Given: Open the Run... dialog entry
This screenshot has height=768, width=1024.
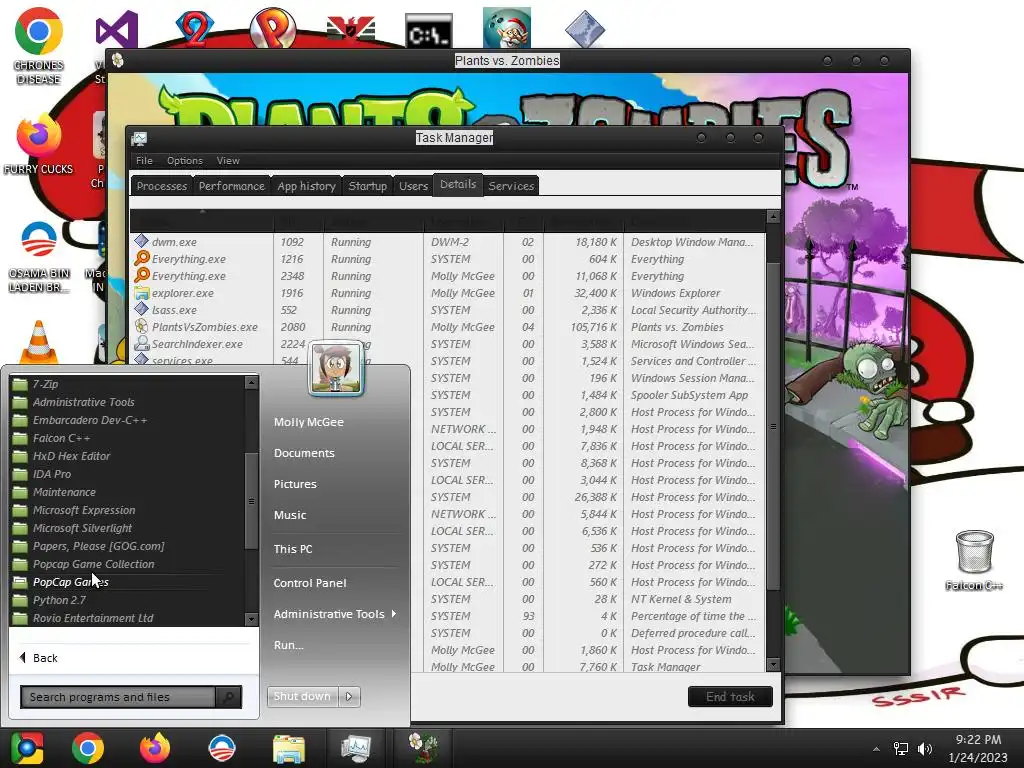Looking at the screenshot, I should (289, 645).
